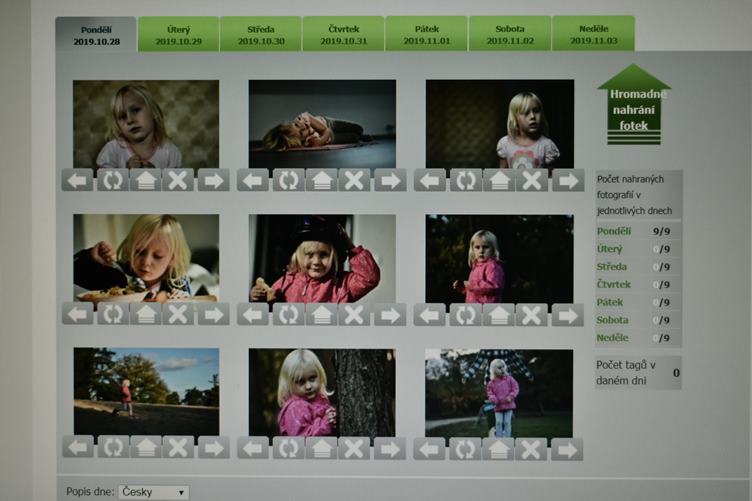Delete the girl with umbrella photo

click(531, 449)
